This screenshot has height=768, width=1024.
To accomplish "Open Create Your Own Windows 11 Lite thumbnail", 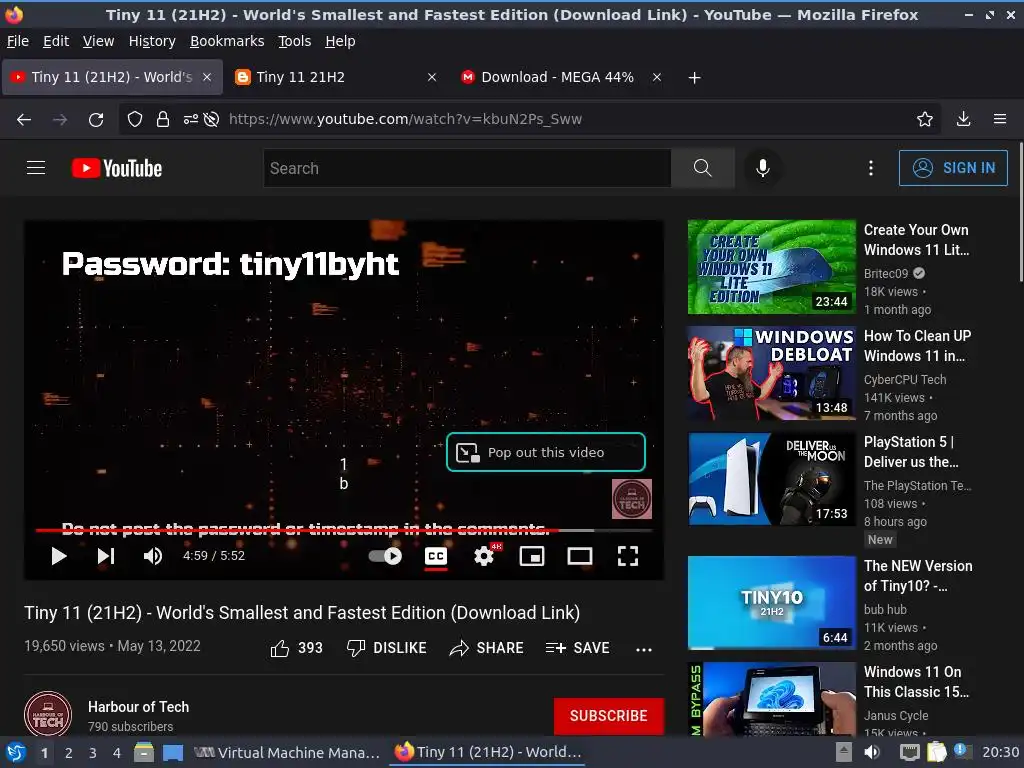I will point(771,267).
